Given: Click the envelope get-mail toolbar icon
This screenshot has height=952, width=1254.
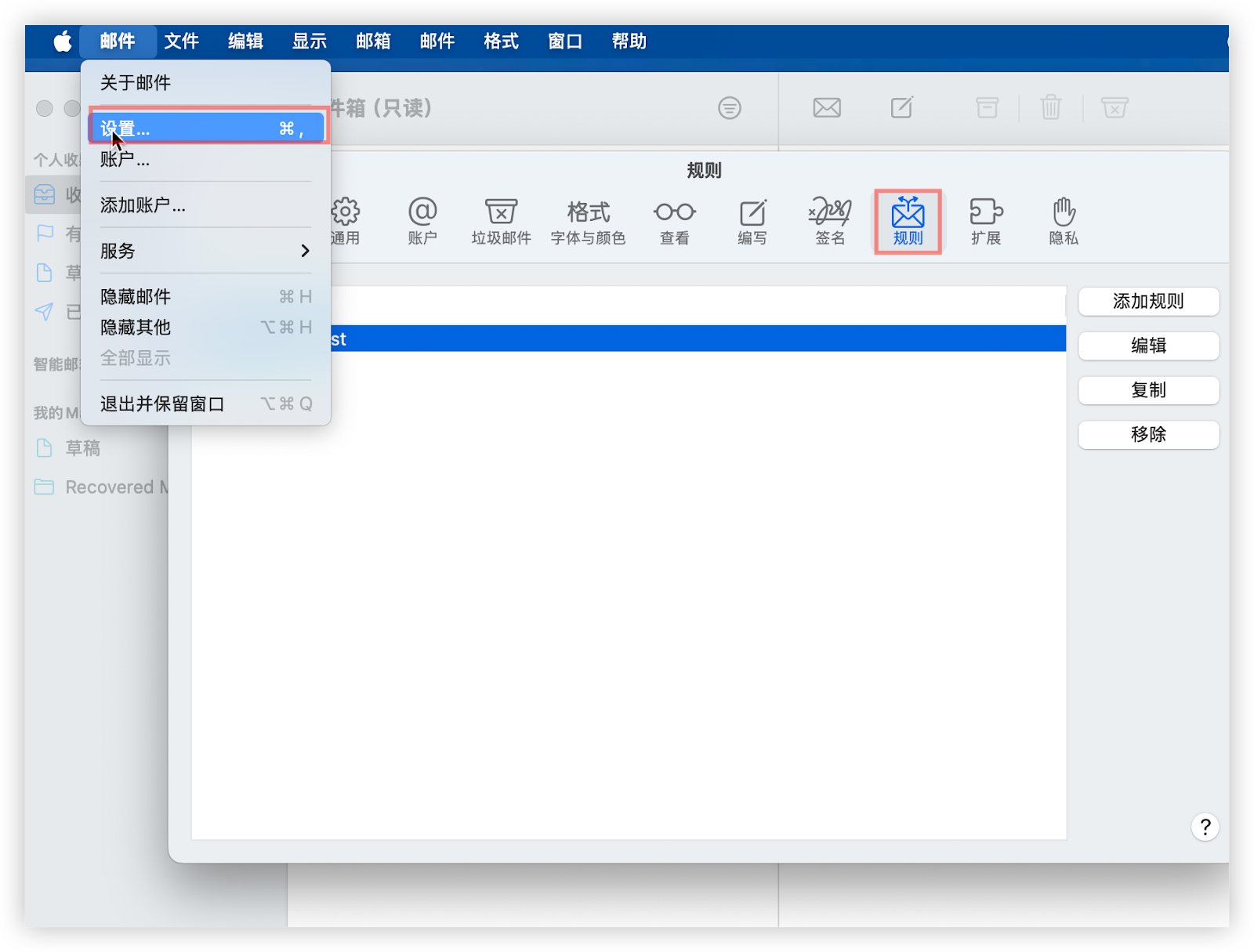Looking at the screenshot, I should 827,107.
